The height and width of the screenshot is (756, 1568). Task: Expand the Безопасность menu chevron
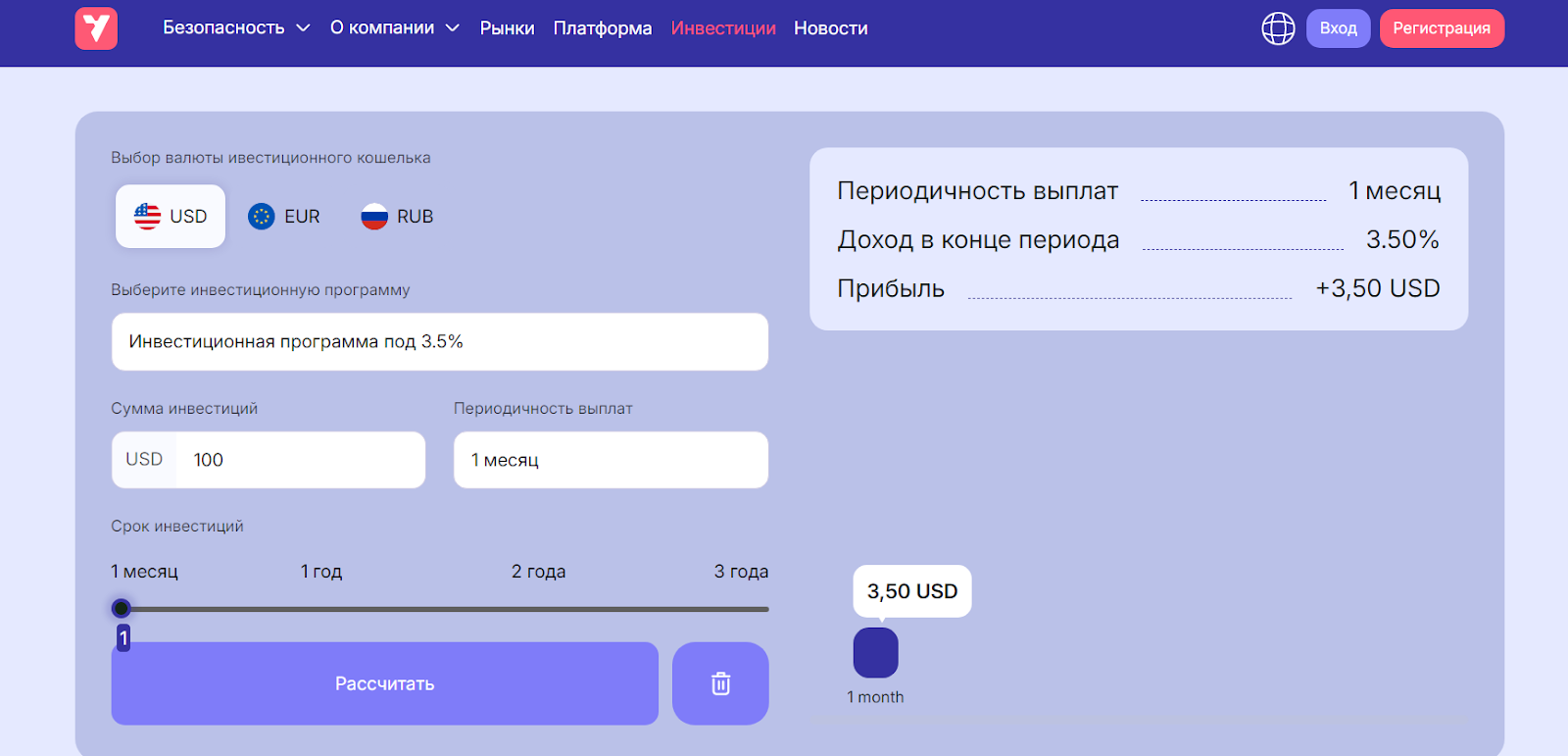(303, 28)
